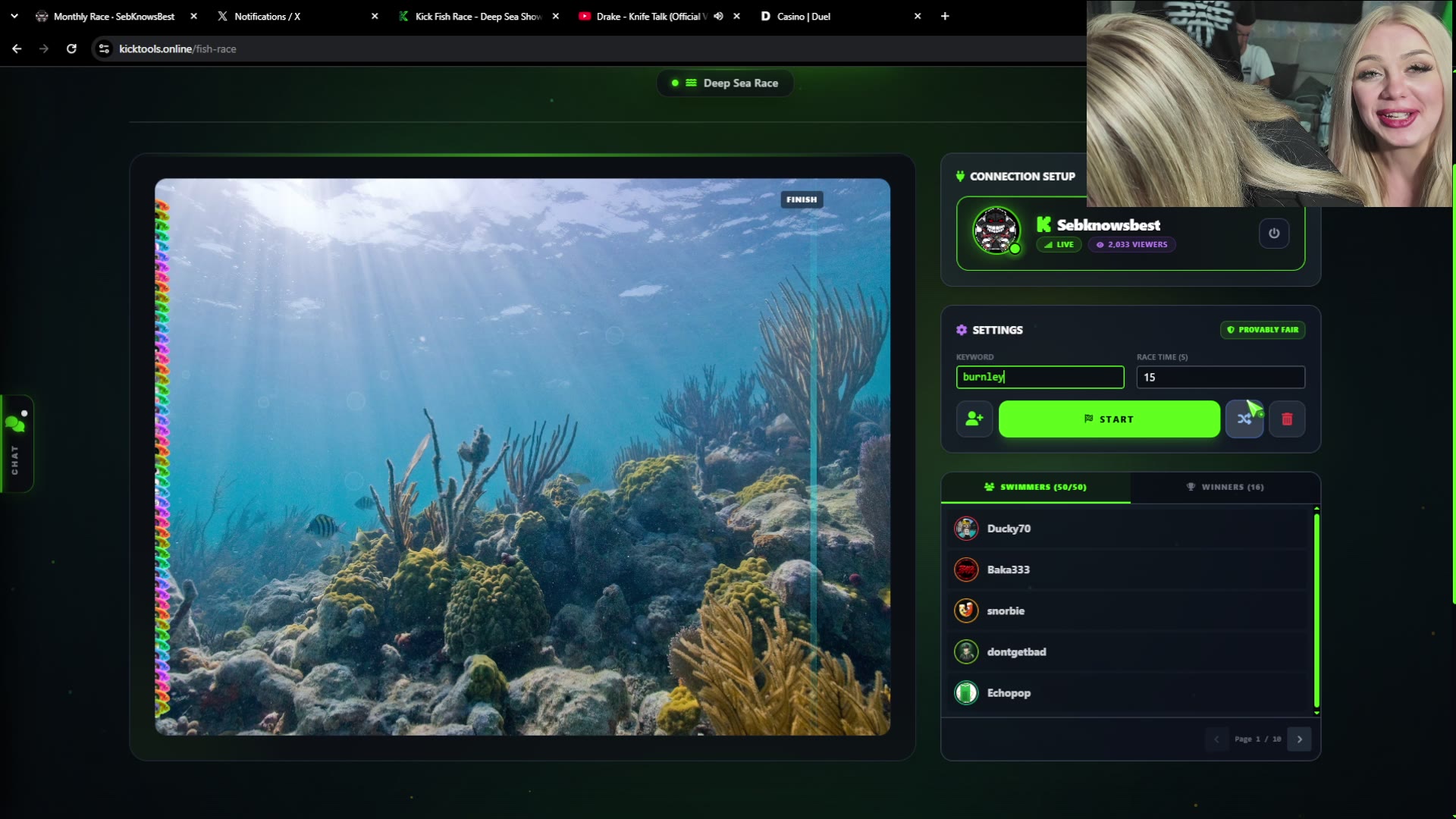This screenshot has width=1456, height=819.
Task: Reload the page with the refresh icon
Action: click(x=71, y=49)
